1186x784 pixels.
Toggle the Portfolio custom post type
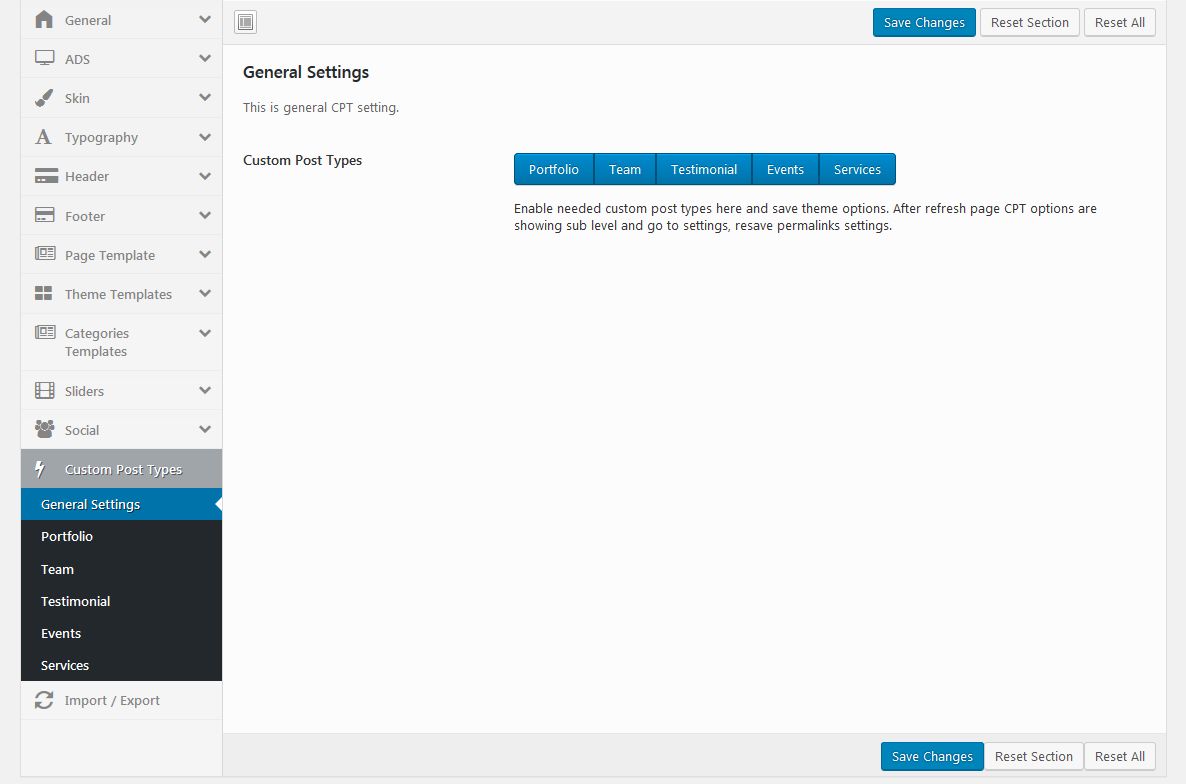point(553,169)
